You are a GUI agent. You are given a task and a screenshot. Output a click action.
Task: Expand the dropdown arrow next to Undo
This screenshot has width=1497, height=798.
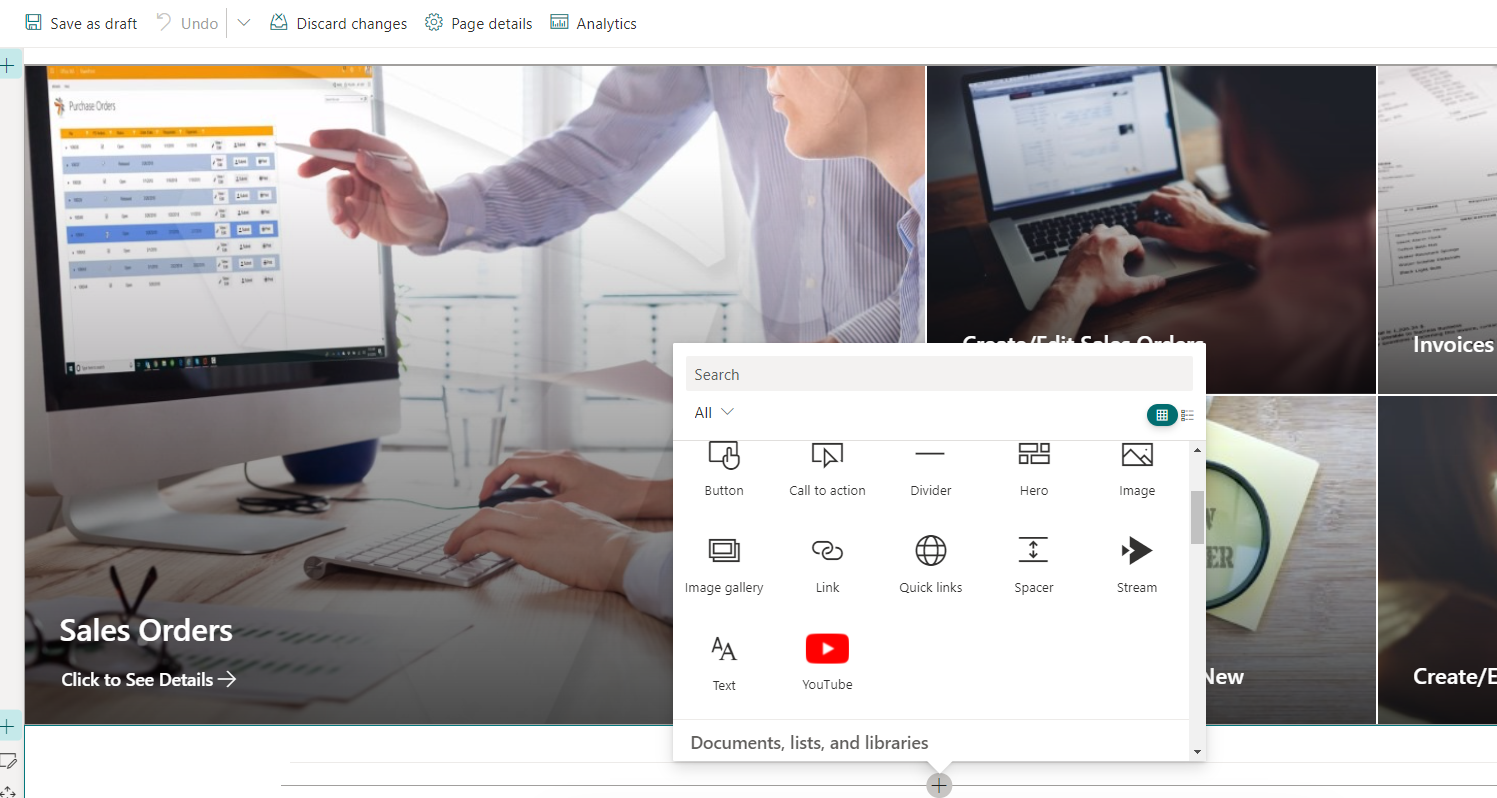tap(243, 23)
